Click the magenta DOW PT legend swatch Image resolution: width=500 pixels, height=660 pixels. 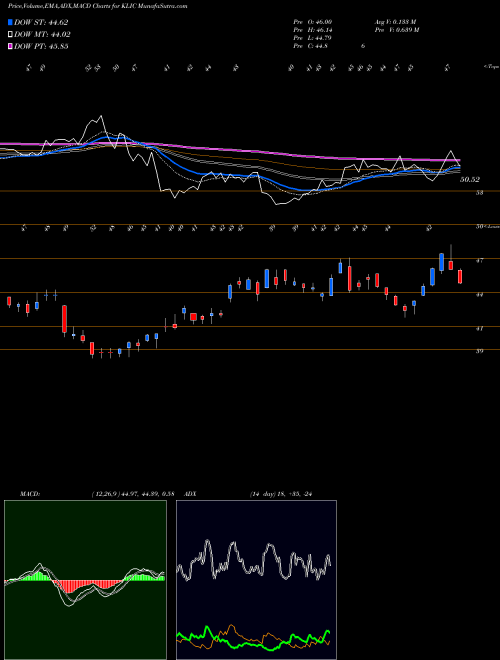click(x=11, y=47)
